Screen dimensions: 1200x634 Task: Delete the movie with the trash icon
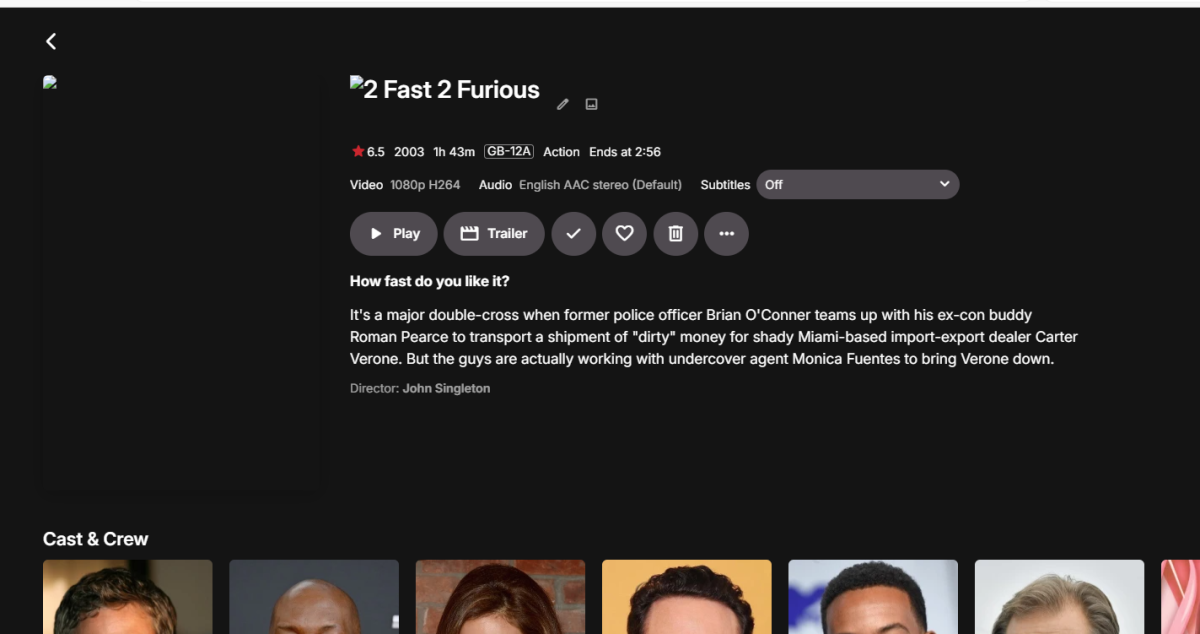click(x=676, y=234)
